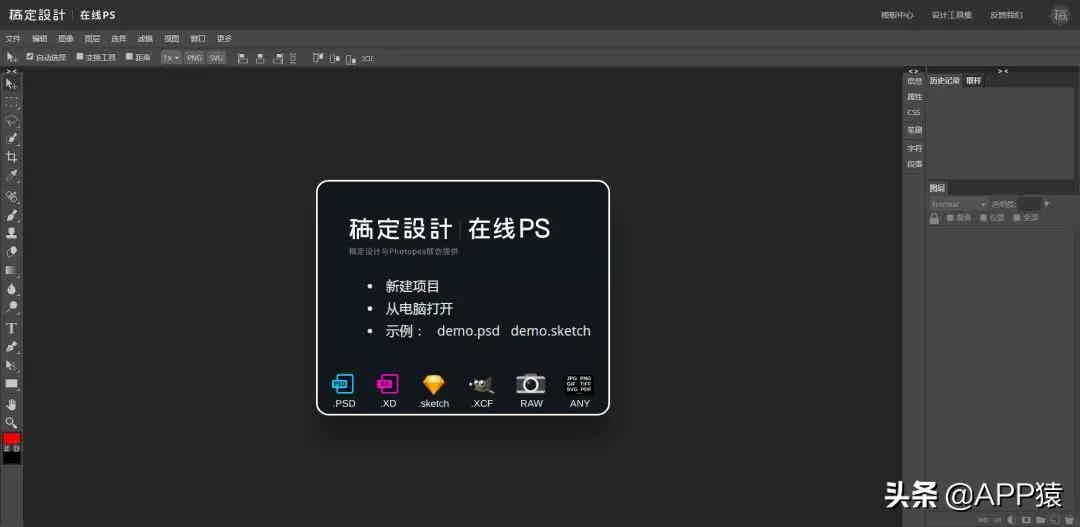This screenshot has width=1080, height=527.
Task: Enable the 变换工具 checkbox
Action: pyautogui.click(x=80, y=57)
